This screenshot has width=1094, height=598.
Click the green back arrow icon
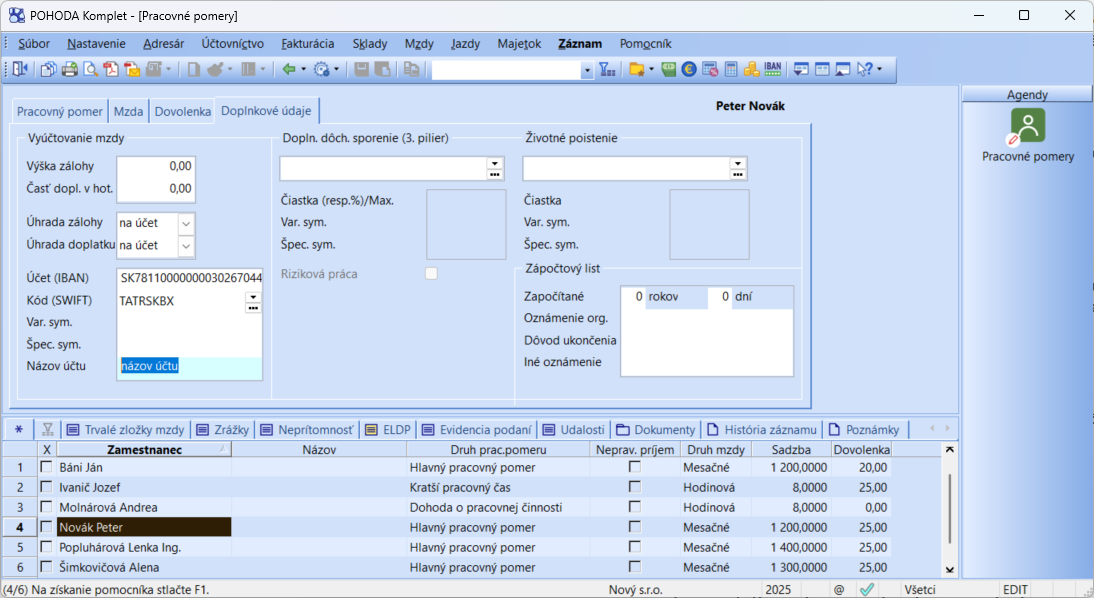pos(289,70)
